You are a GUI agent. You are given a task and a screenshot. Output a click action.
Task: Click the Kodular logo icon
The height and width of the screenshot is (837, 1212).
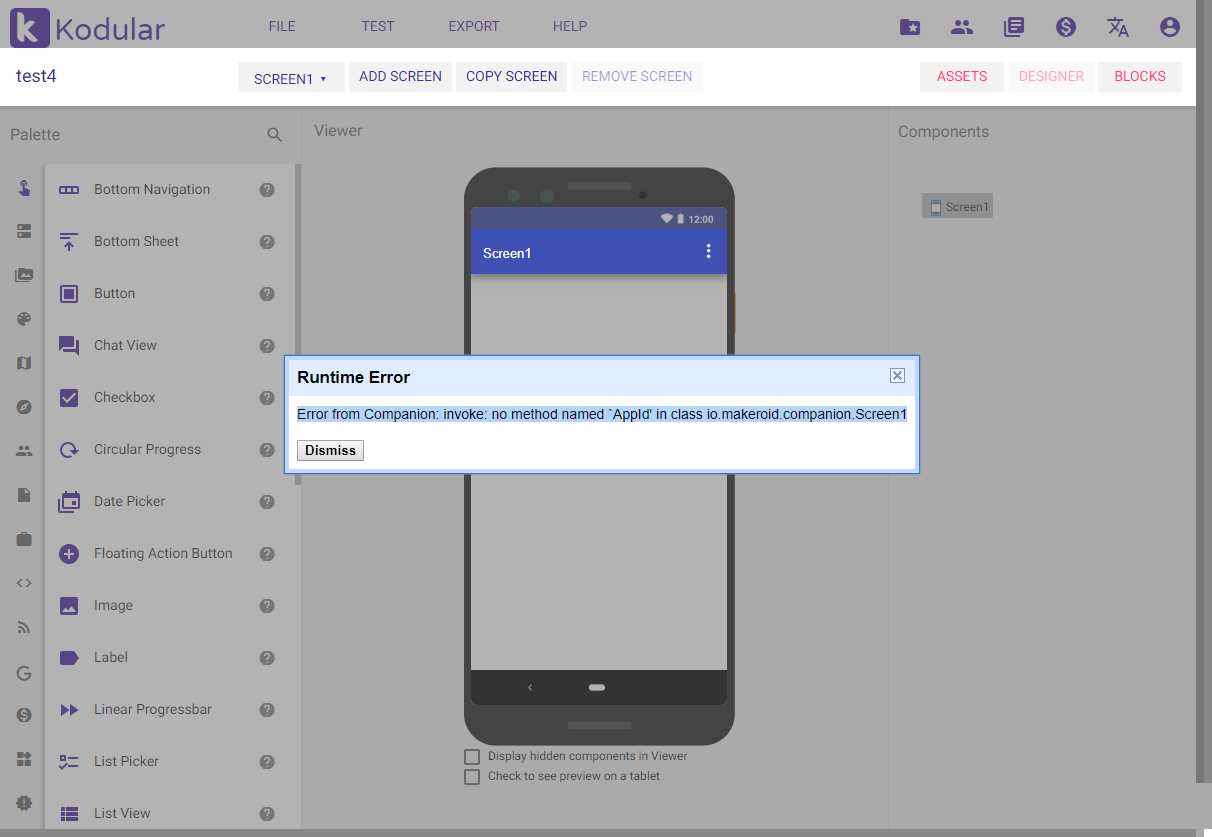tap(29, 27)
